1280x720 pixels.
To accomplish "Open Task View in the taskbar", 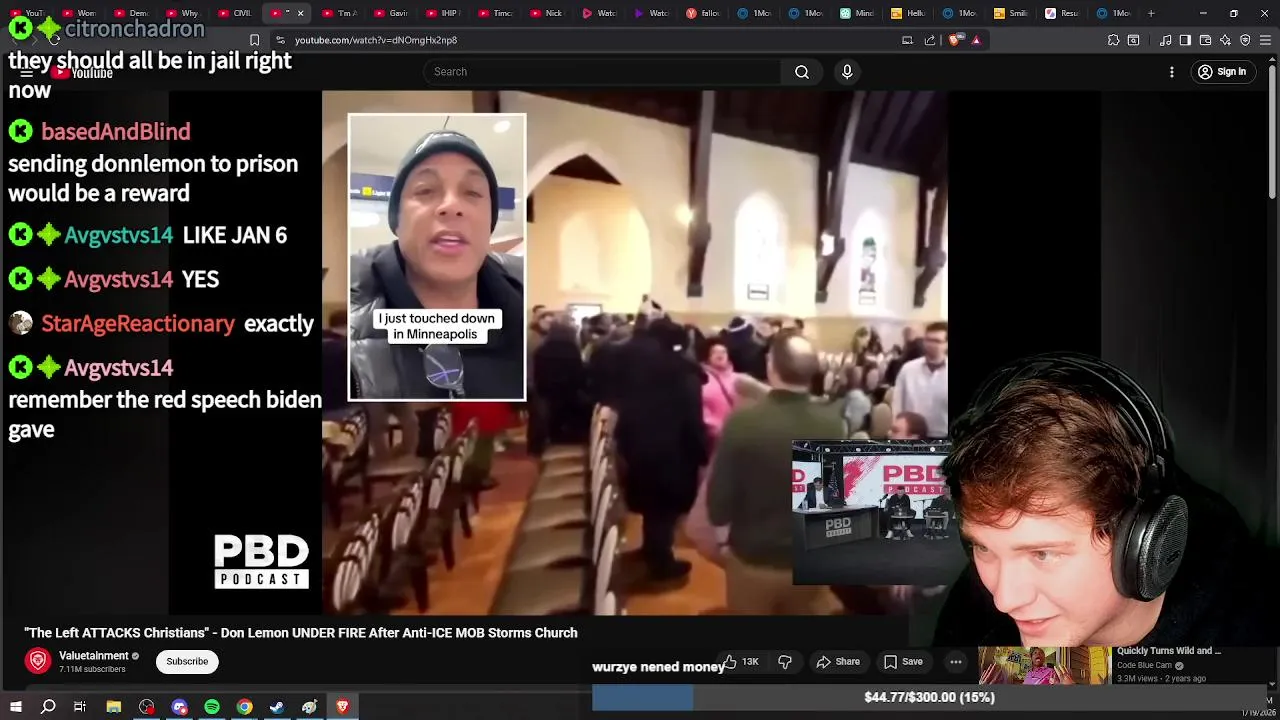I will click(80, 707).
